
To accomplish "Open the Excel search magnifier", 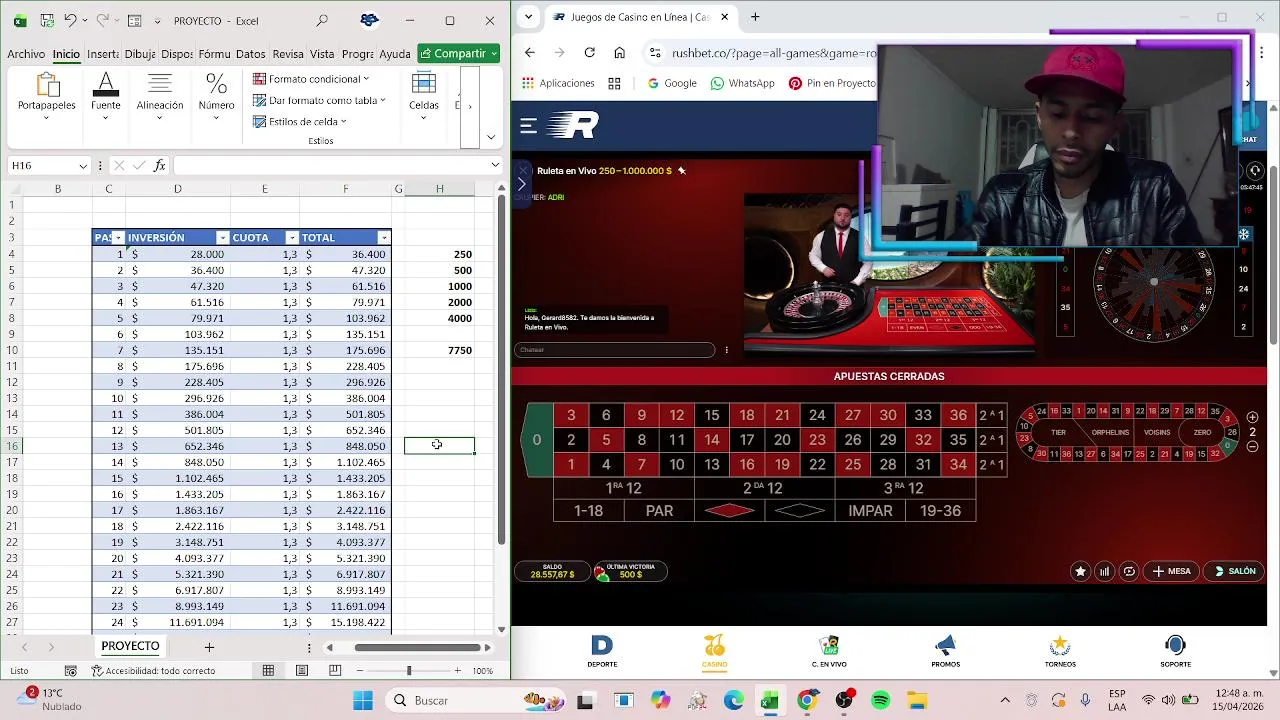I will tap(321, 20).
